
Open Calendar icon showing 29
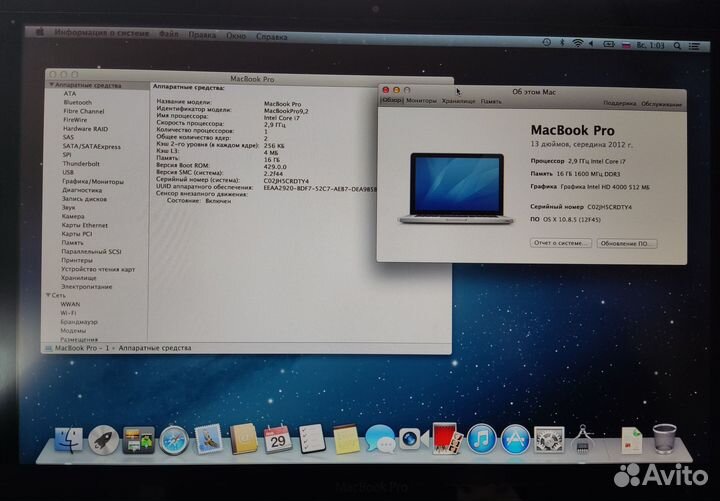tap(277, 439)
